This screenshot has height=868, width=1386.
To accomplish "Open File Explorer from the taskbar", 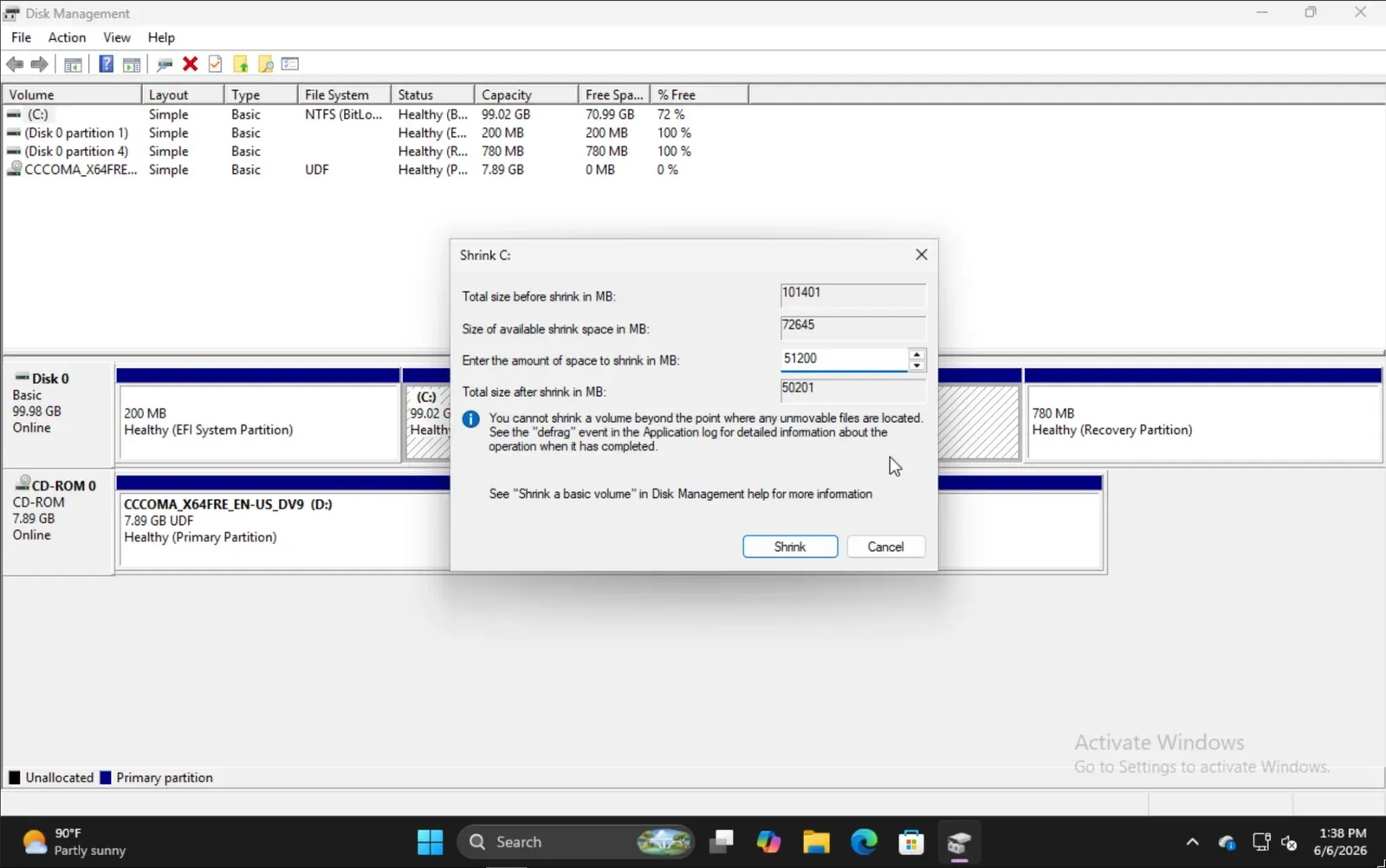I will point(816,842).
